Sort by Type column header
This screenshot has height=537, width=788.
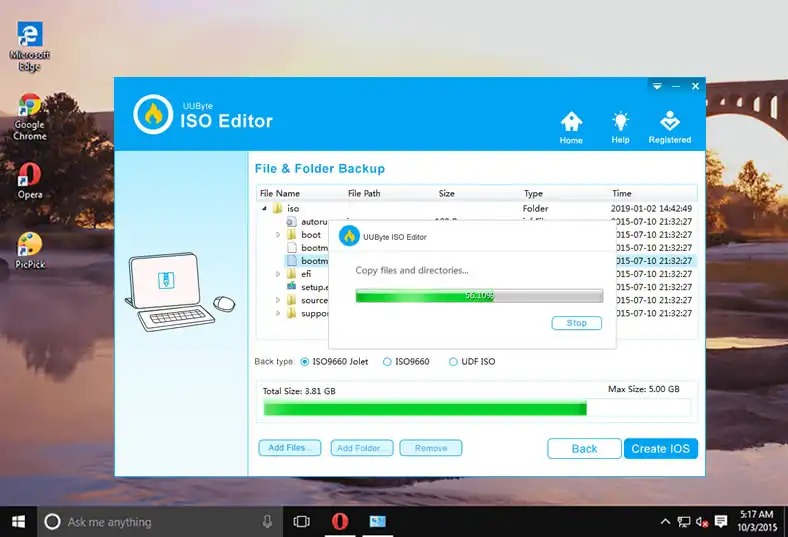pos(533,193)
